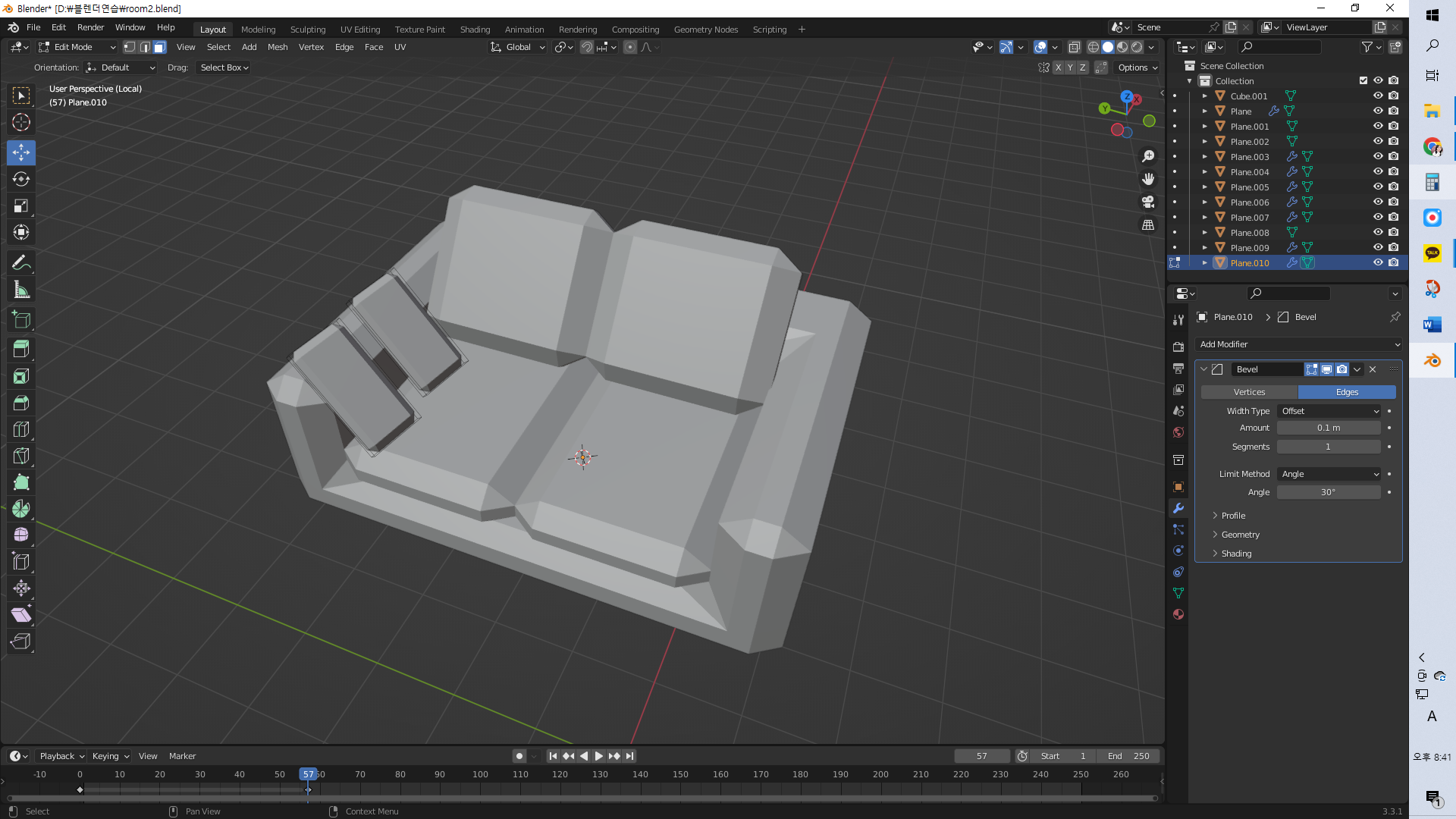Select the Annotate tool
Screen dimensions: 1456x819
click(x=21, y=262)
